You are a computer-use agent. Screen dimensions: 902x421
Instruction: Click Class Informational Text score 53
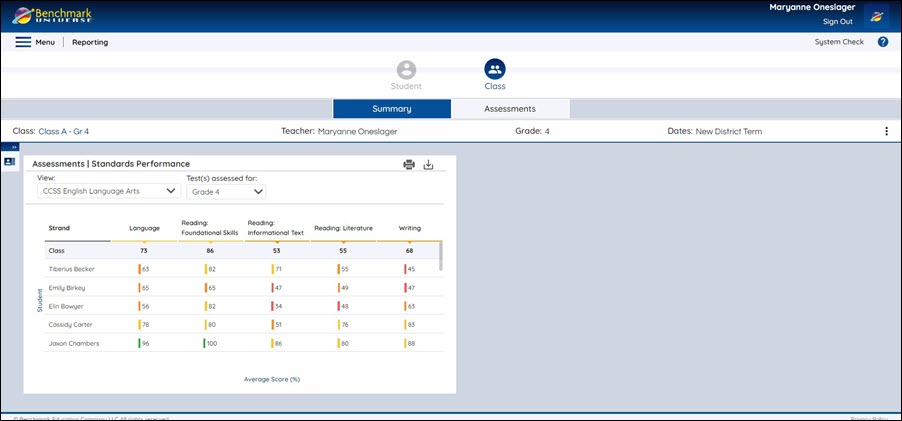[x=277, y=251]
